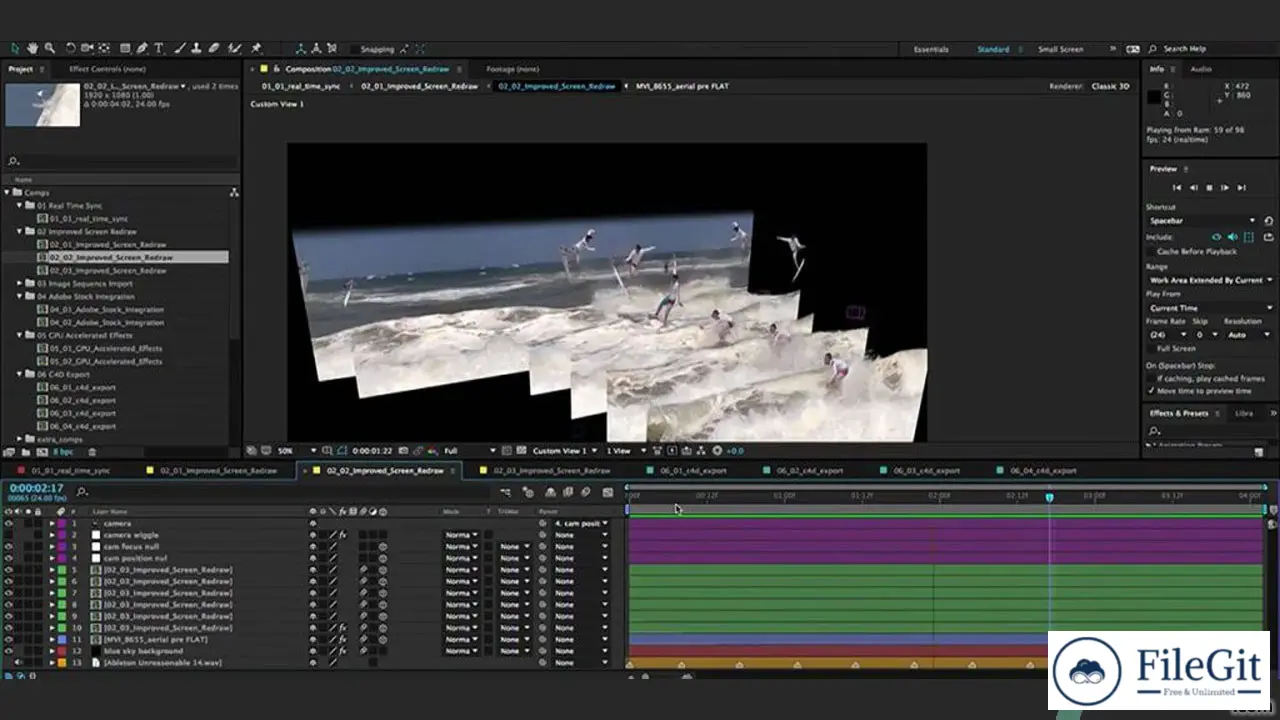Screen dimensions: 1280x720
Task: Step back one frame in Preview panel
Action: [x=1193, y=187]
